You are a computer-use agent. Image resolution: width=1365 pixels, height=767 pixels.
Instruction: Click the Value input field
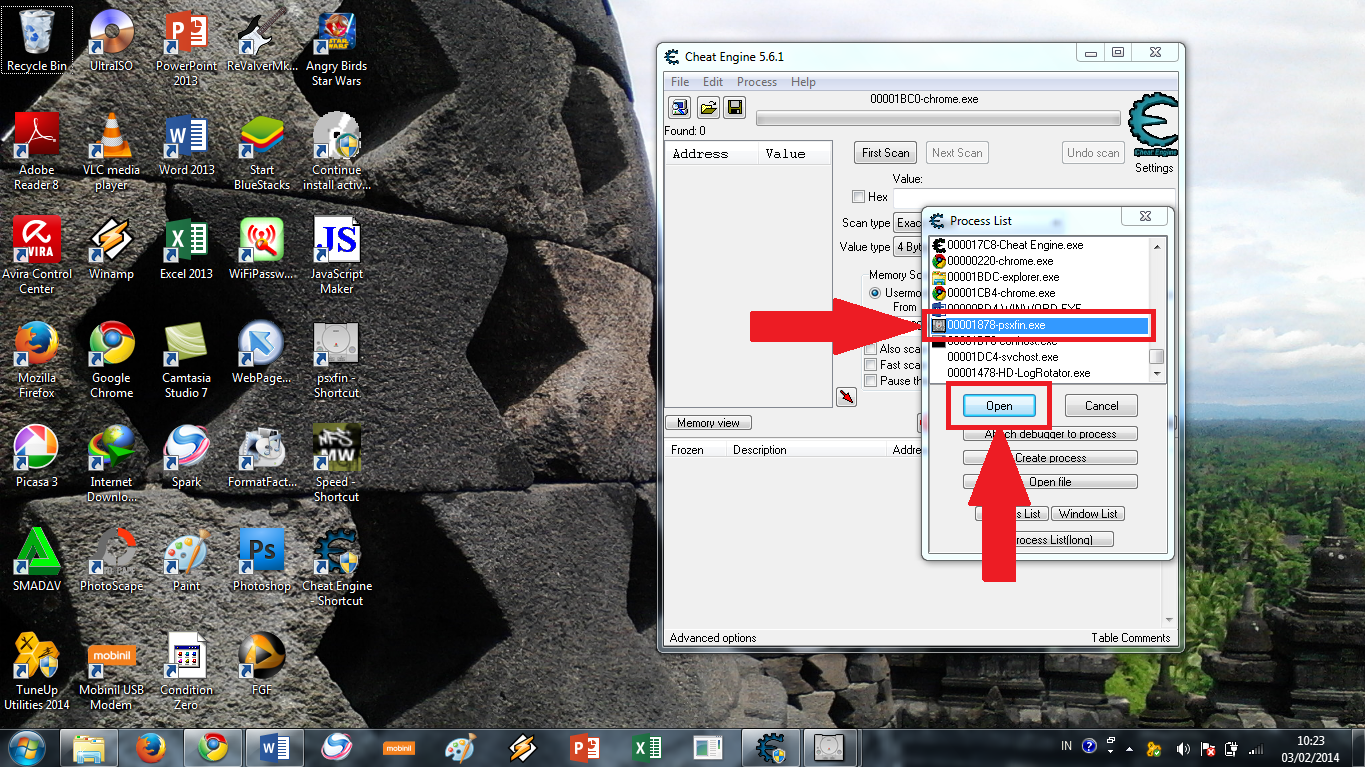pyautogui.click(x=1033, y=198)
